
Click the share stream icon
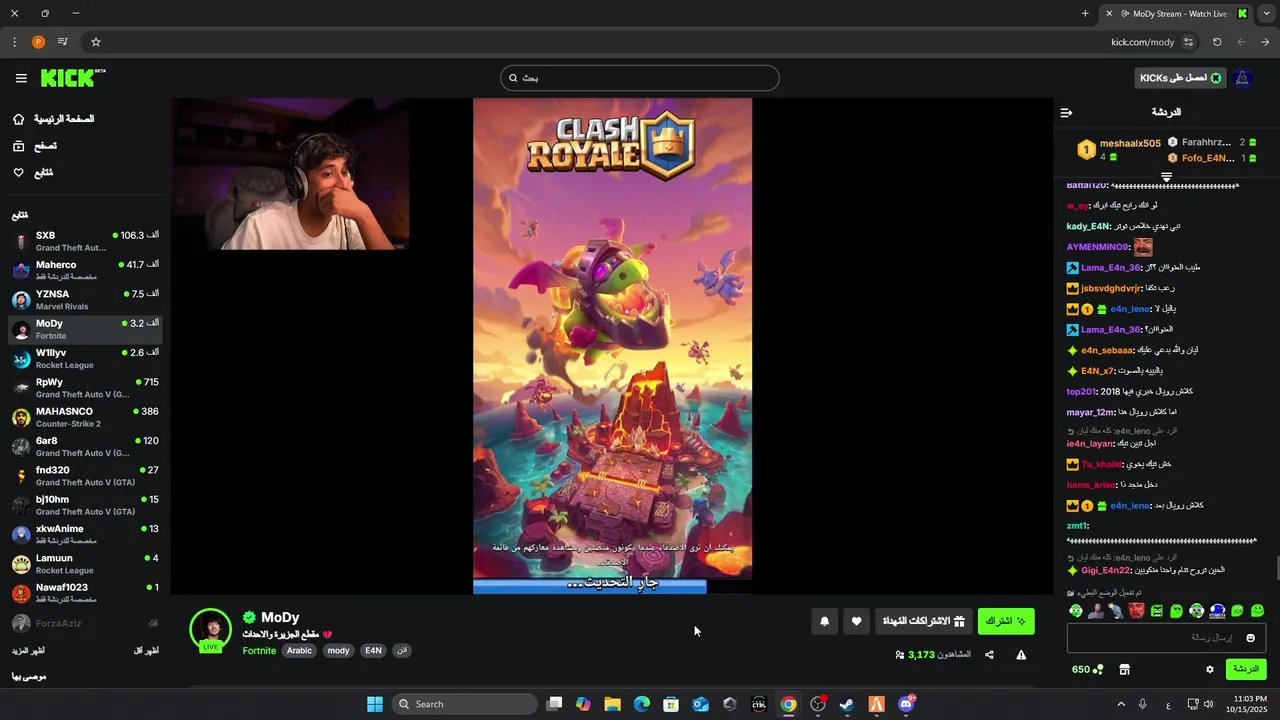(989, 655)
